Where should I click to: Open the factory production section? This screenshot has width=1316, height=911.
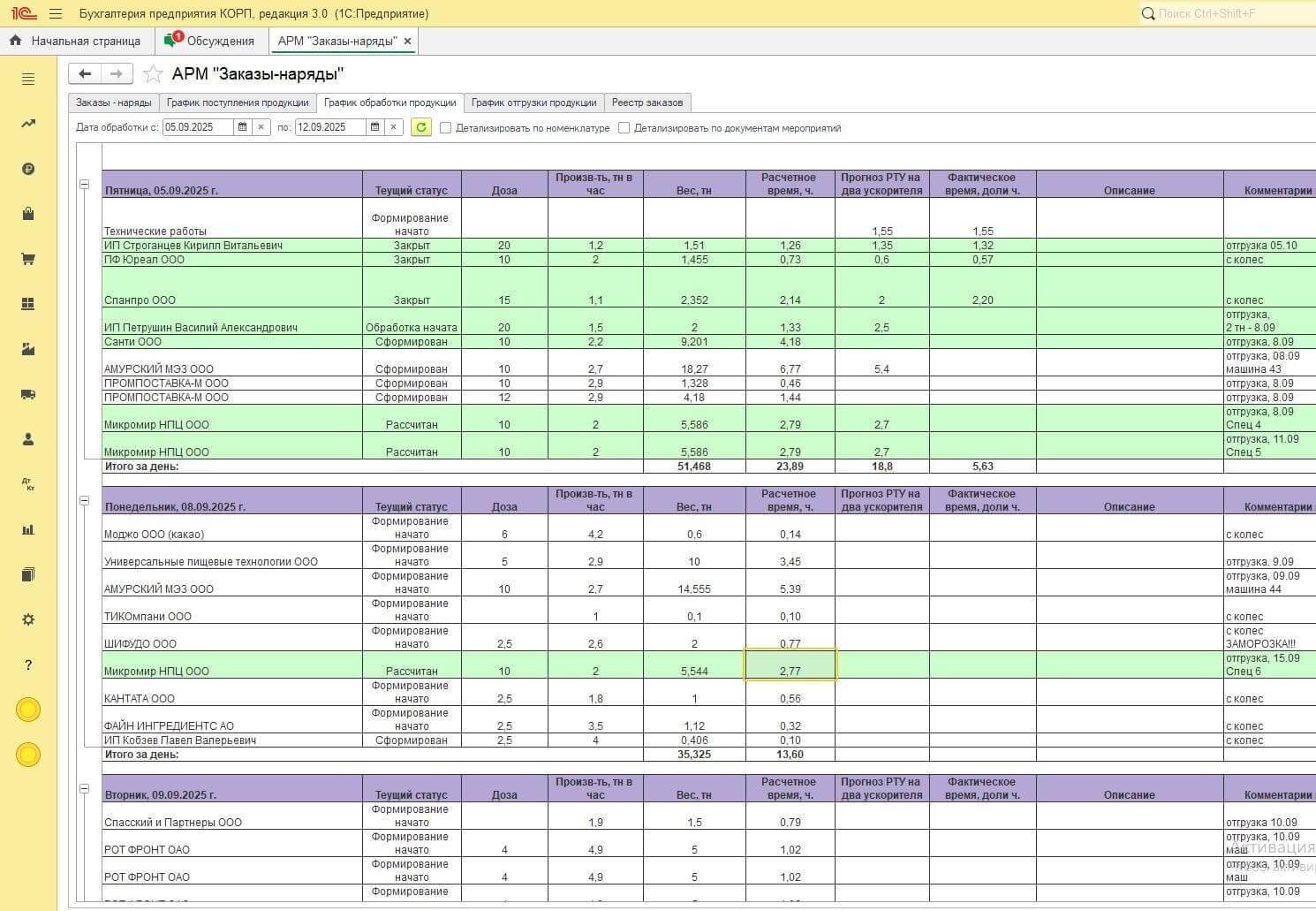(x=28, y=349)
